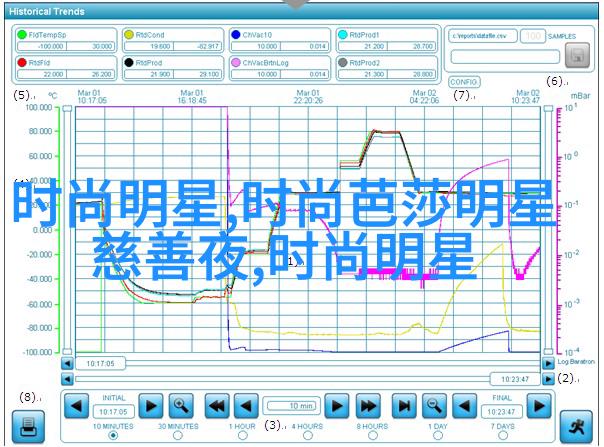Select the 4 HOURS radio button
Image resolution: width=604 pixels, height=447 pixels.
[x=308, y=435]
